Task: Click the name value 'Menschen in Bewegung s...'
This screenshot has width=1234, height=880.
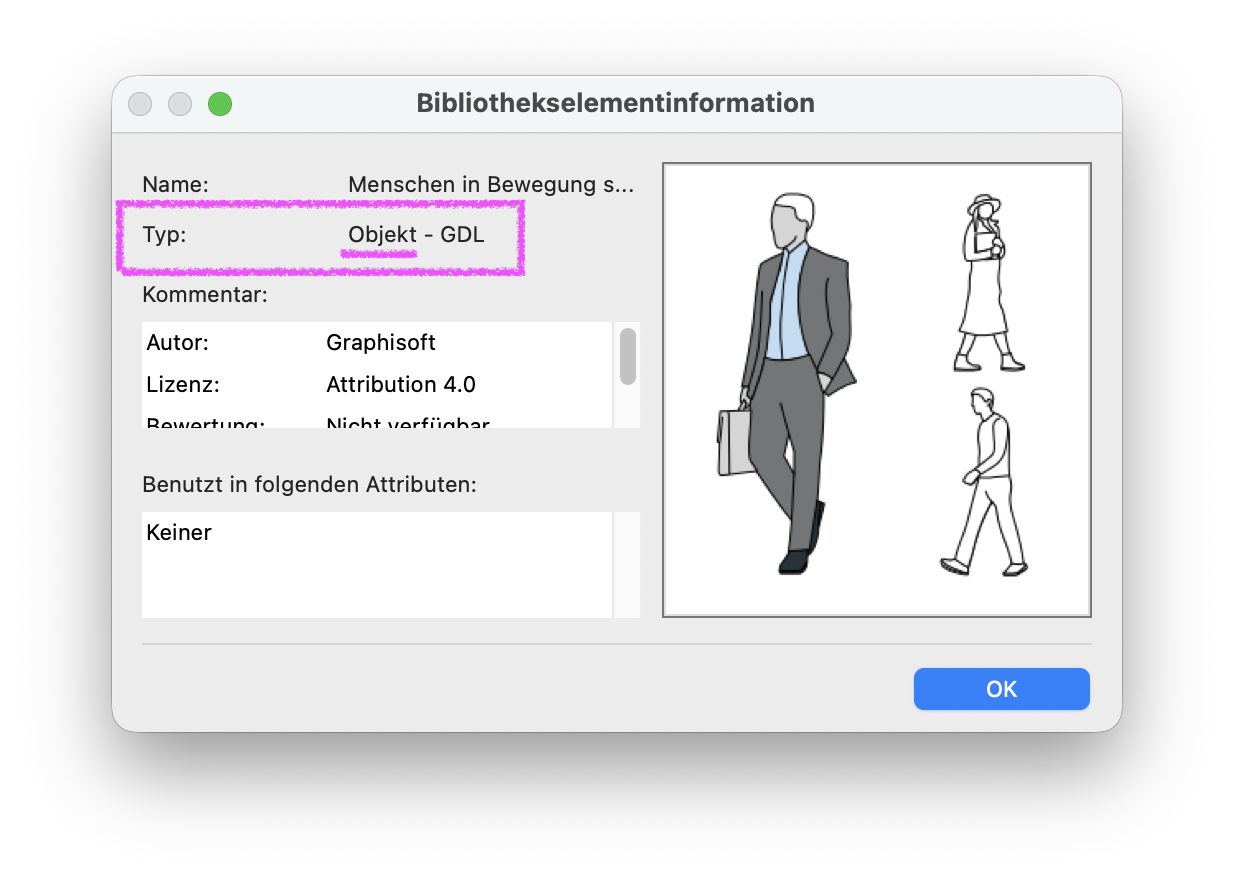Action: (491, 185)
